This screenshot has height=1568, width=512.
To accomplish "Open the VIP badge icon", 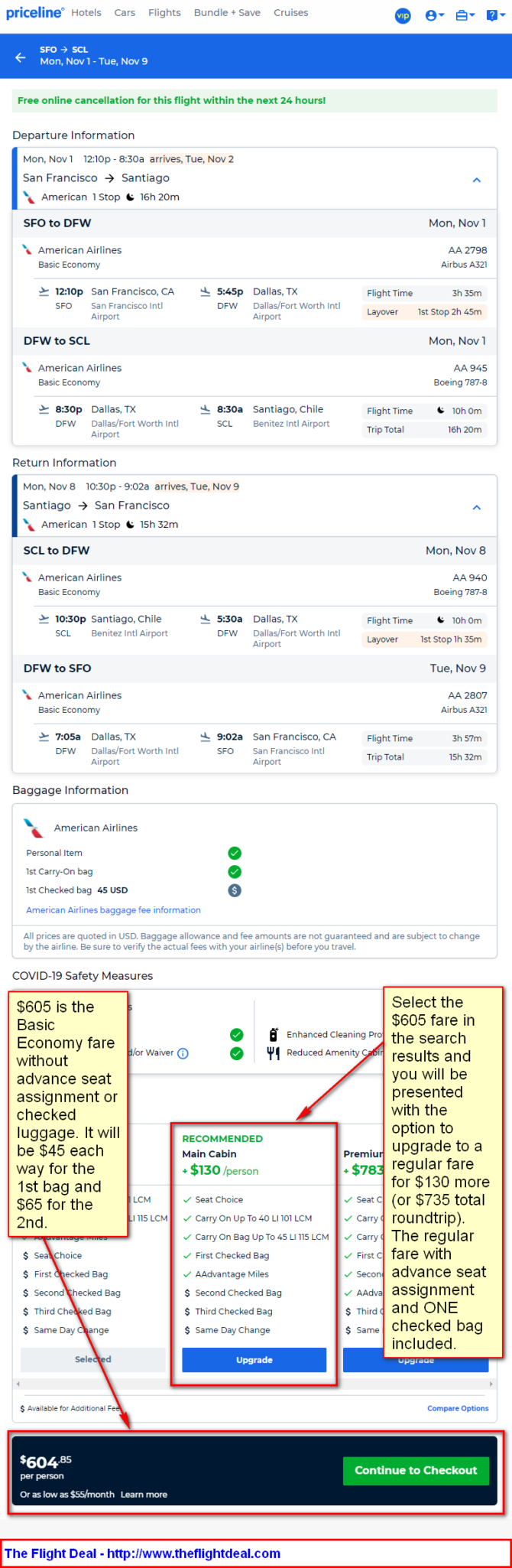I will pos(403,15).
